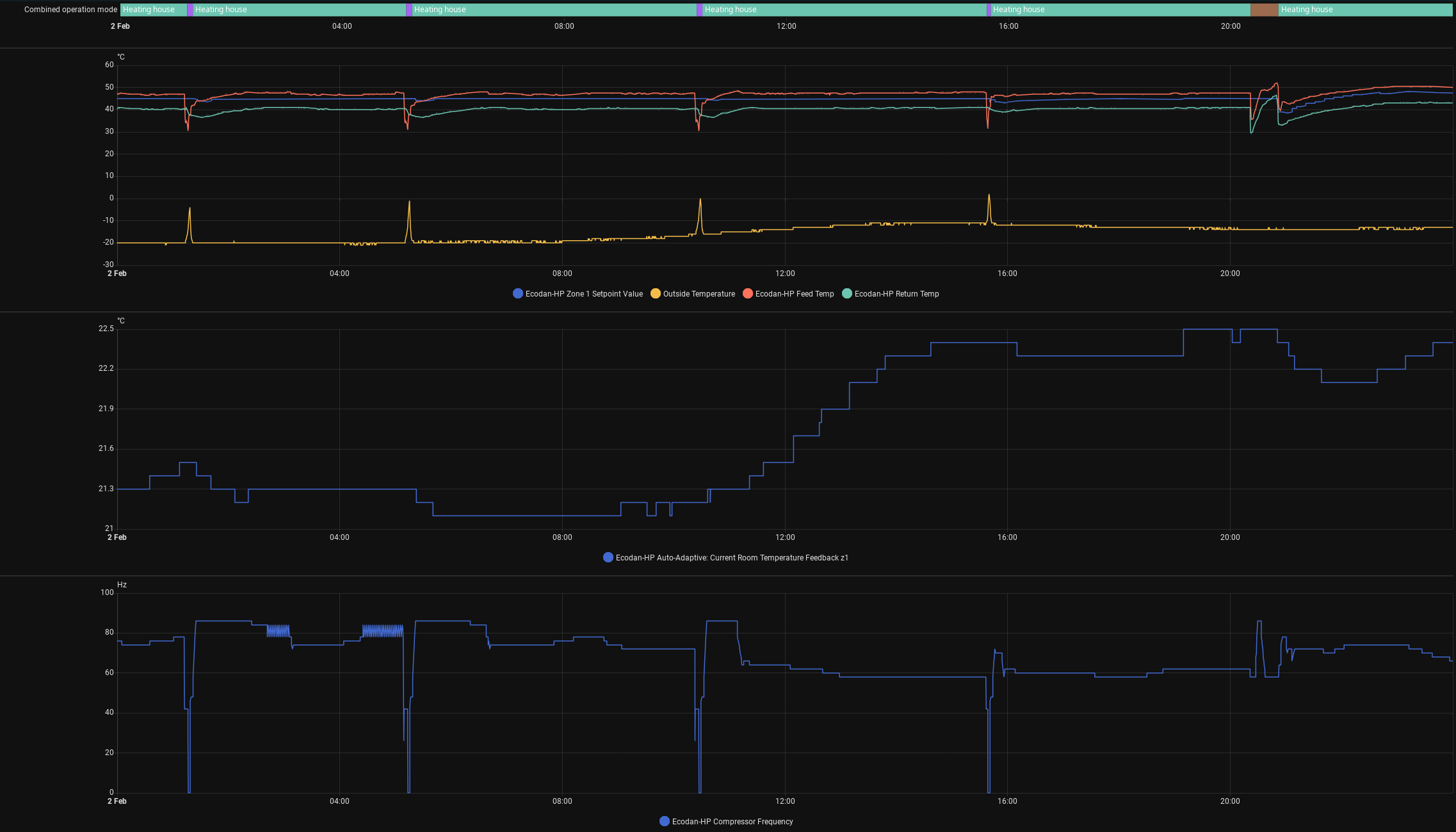Toggle the Ecodan-HP Zone 1 Setpoint Value legend label
This screenshot has height=832, width=1456.
coord(583,294)
